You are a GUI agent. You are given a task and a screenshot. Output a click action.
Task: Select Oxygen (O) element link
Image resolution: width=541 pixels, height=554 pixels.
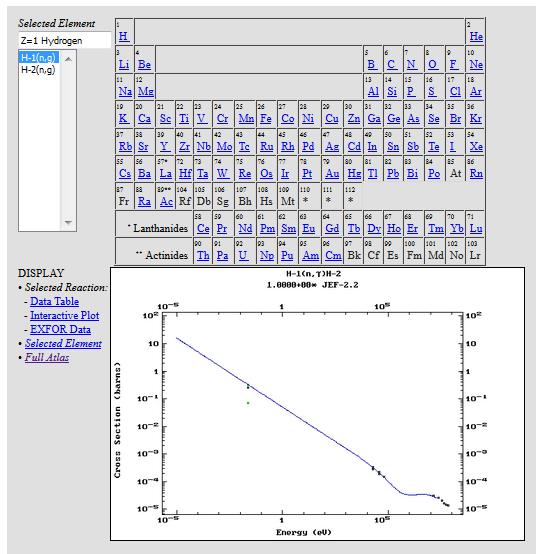[x=432, y=64]
